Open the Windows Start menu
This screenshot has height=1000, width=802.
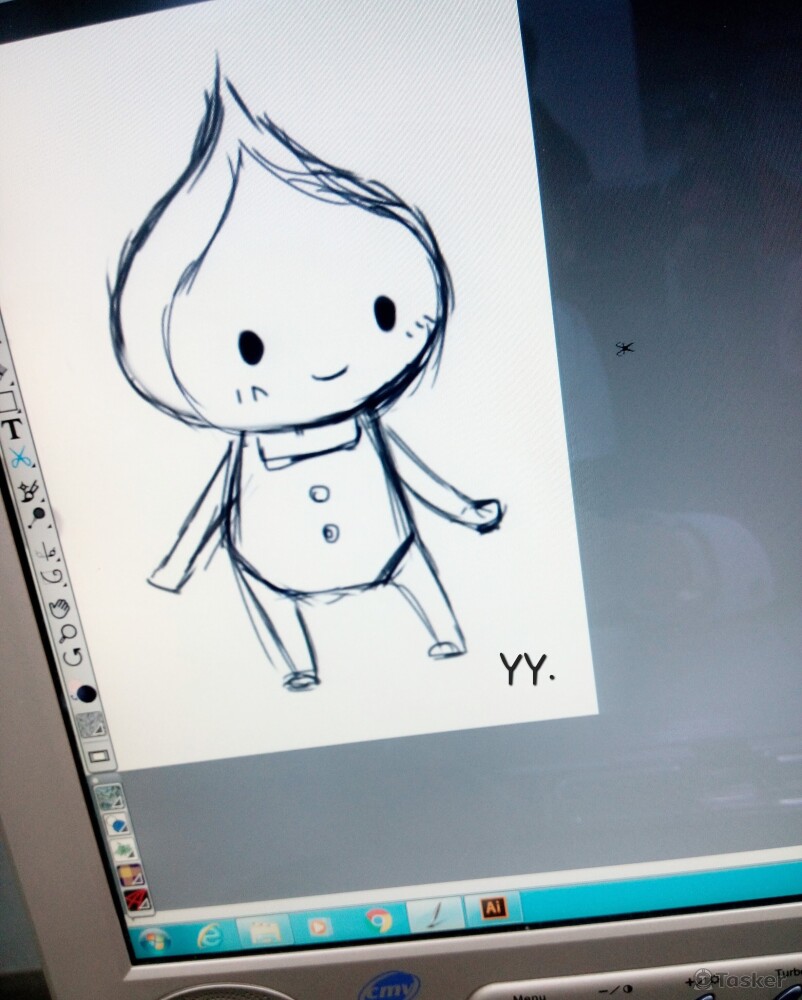tap(154, 941)
